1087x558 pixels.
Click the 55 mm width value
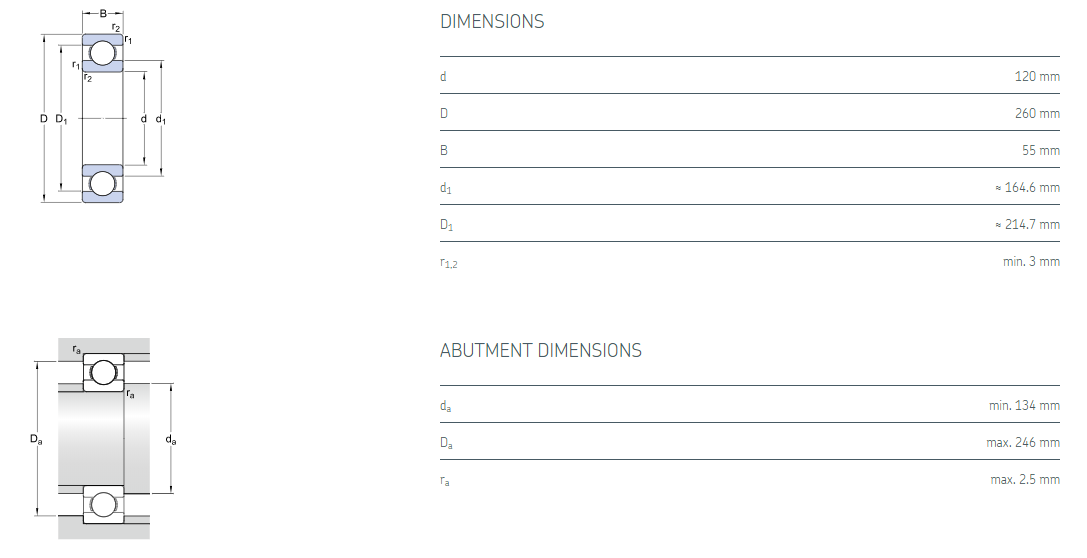click(x=1040, y=150)
